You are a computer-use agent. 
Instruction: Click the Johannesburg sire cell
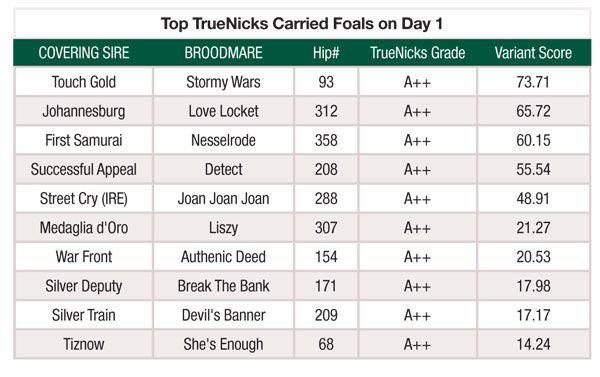pyautogui.click(x=84, y=111)
